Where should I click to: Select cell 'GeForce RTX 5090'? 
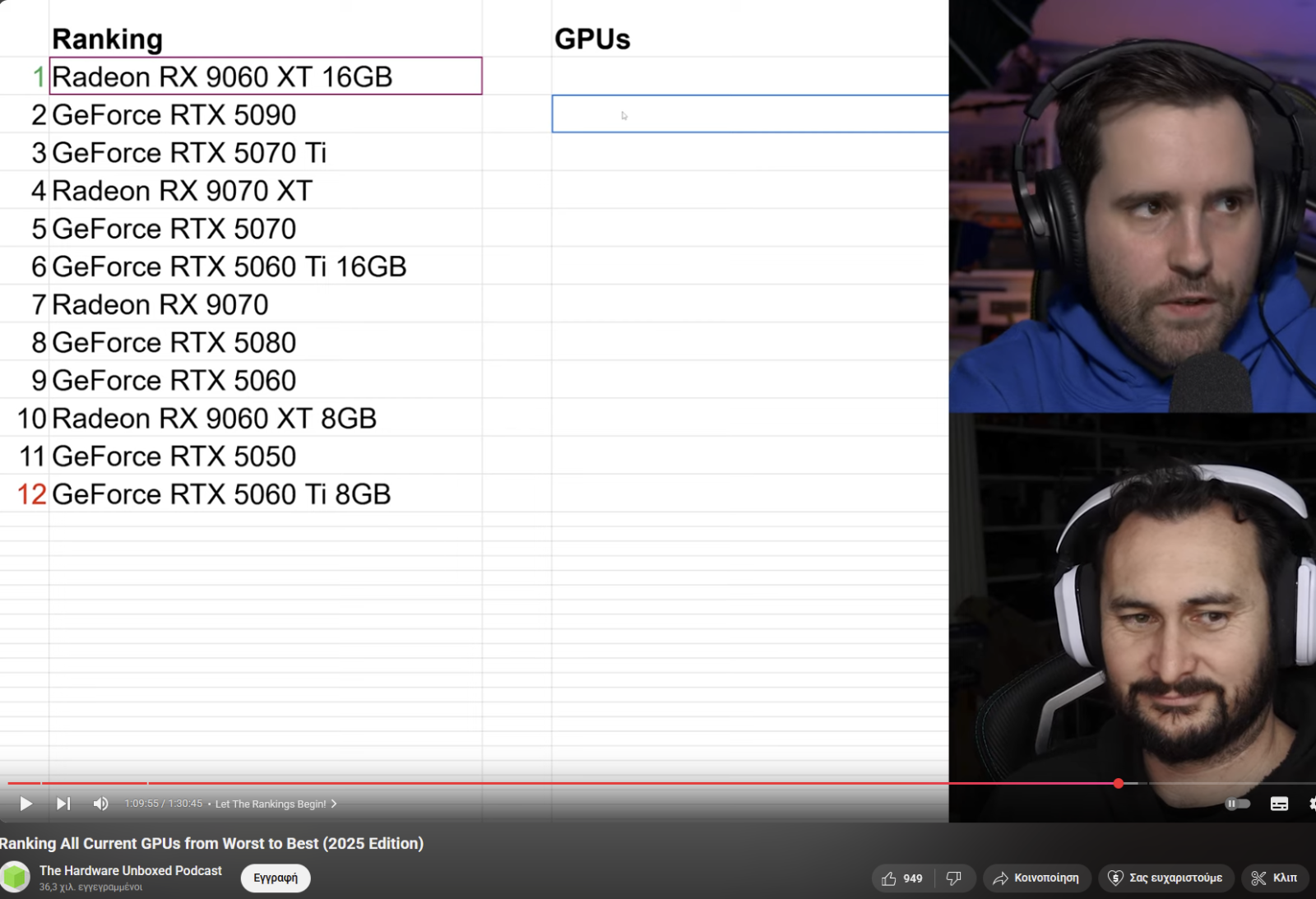coord(266,114)
